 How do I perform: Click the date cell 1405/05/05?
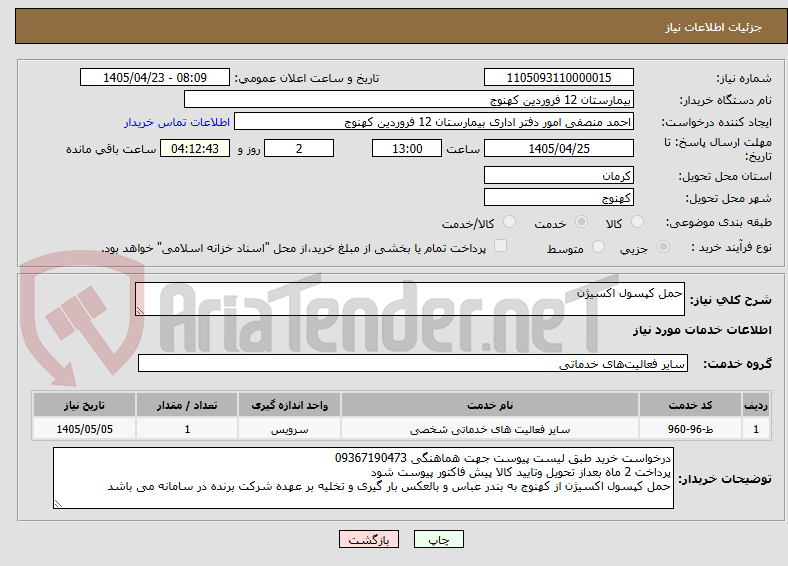pos(84,429)
